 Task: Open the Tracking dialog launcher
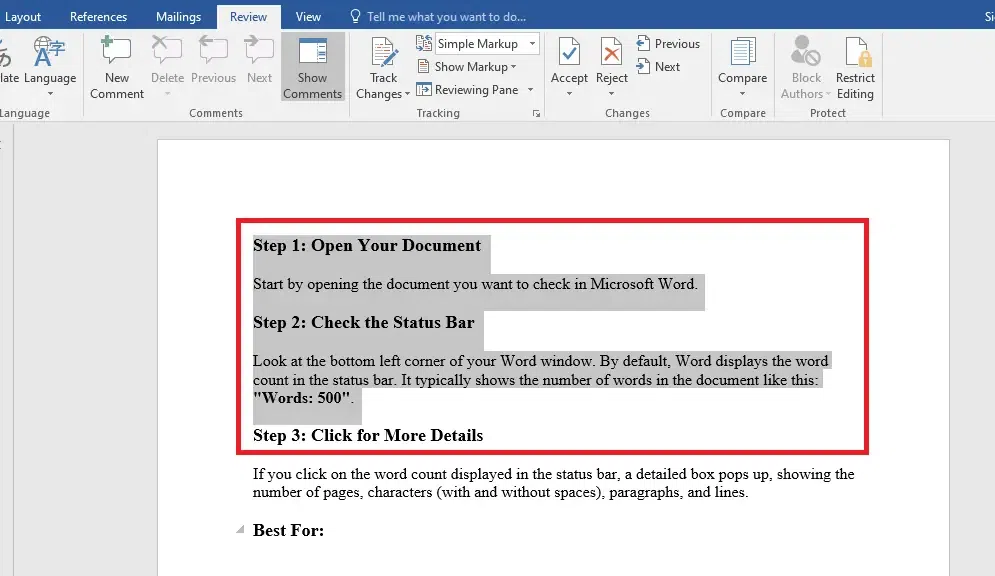click(536, 114)
